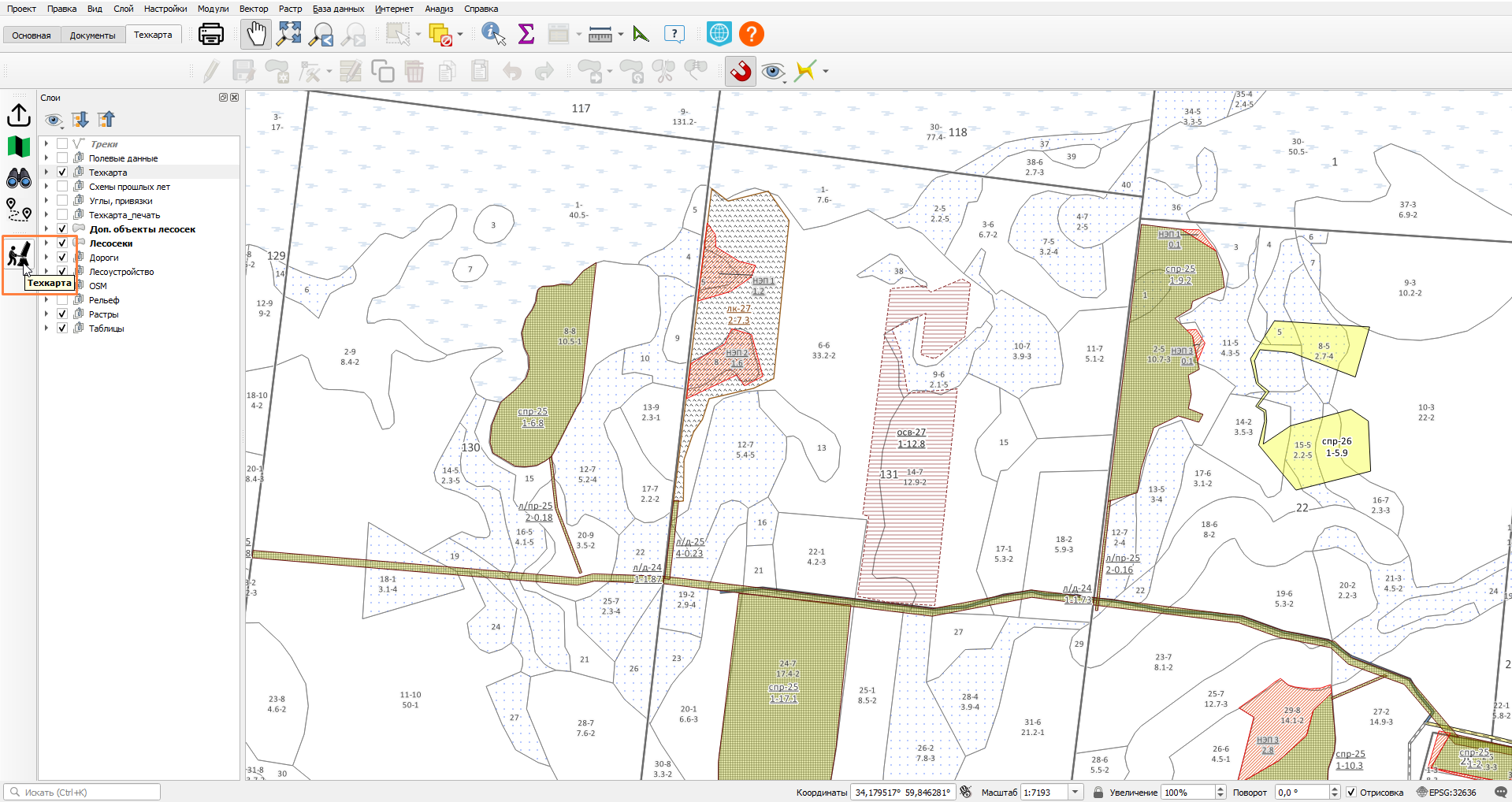Enable the Полевые данные layer checkbox
1512x802 pixels.
pos(62,158)
